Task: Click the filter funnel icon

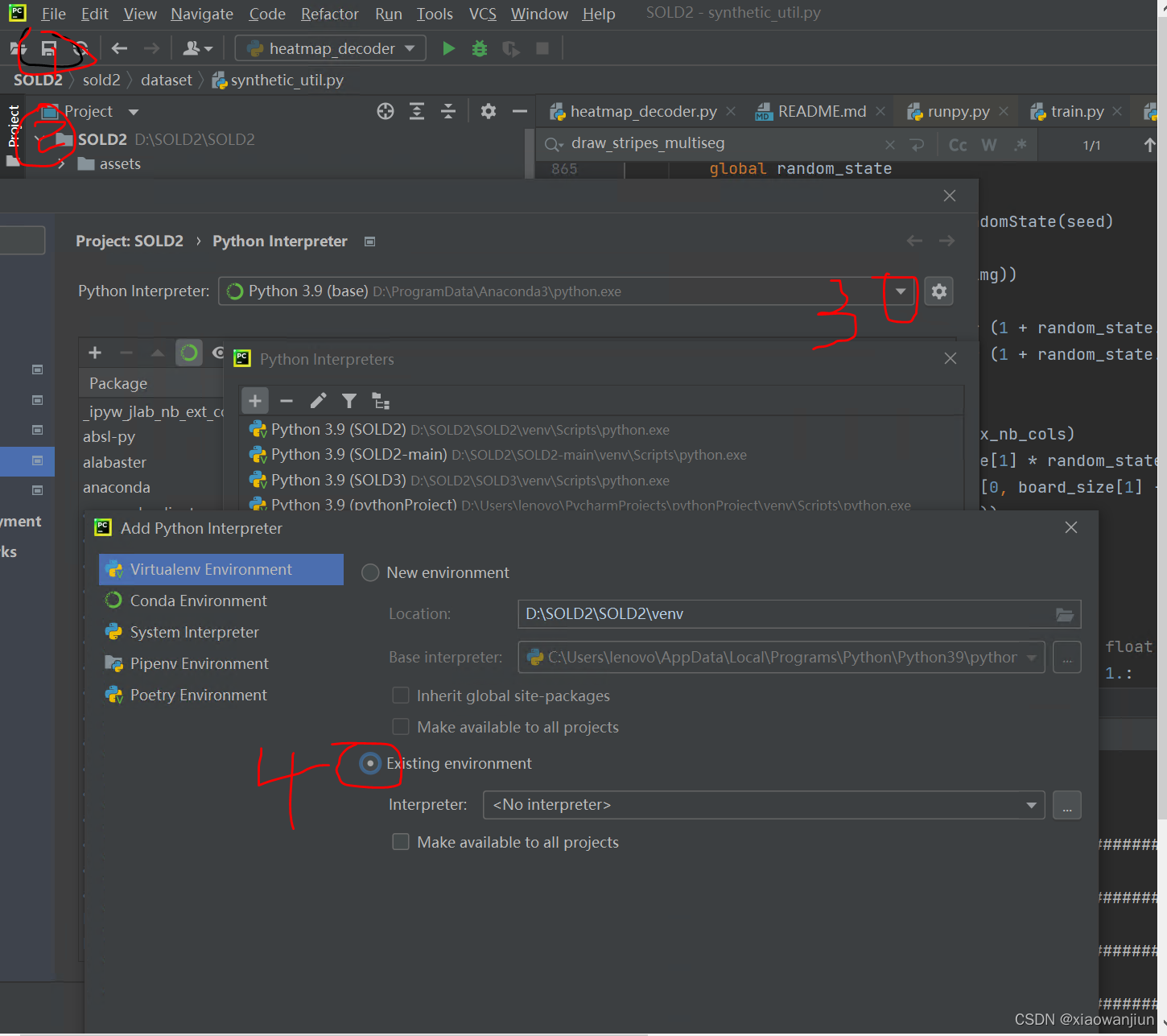Action: pos(349,401)
